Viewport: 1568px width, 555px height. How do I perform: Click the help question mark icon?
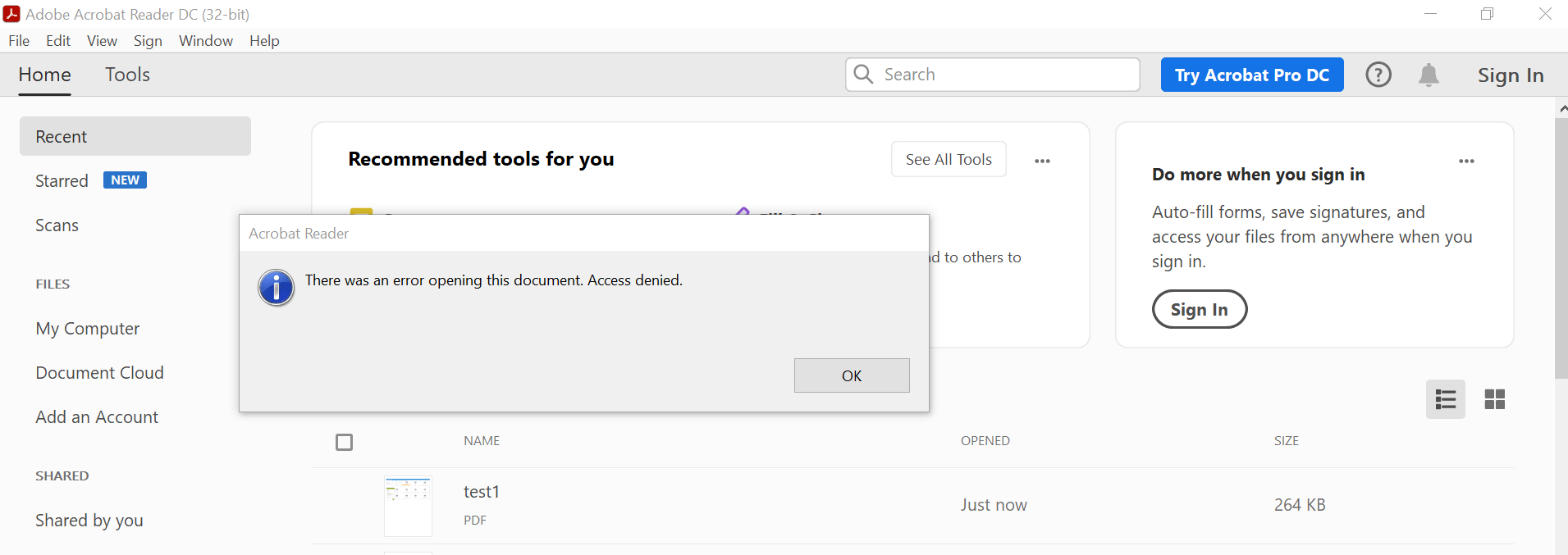1378,75
